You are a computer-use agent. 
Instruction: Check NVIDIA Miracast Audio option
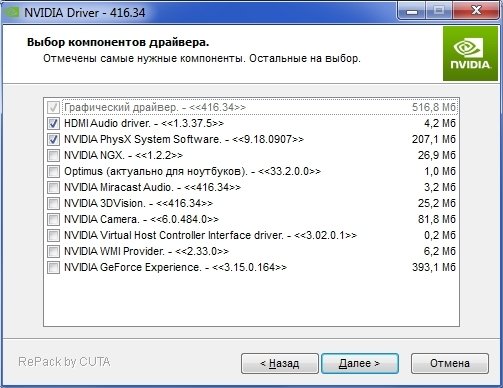[53, 187]
